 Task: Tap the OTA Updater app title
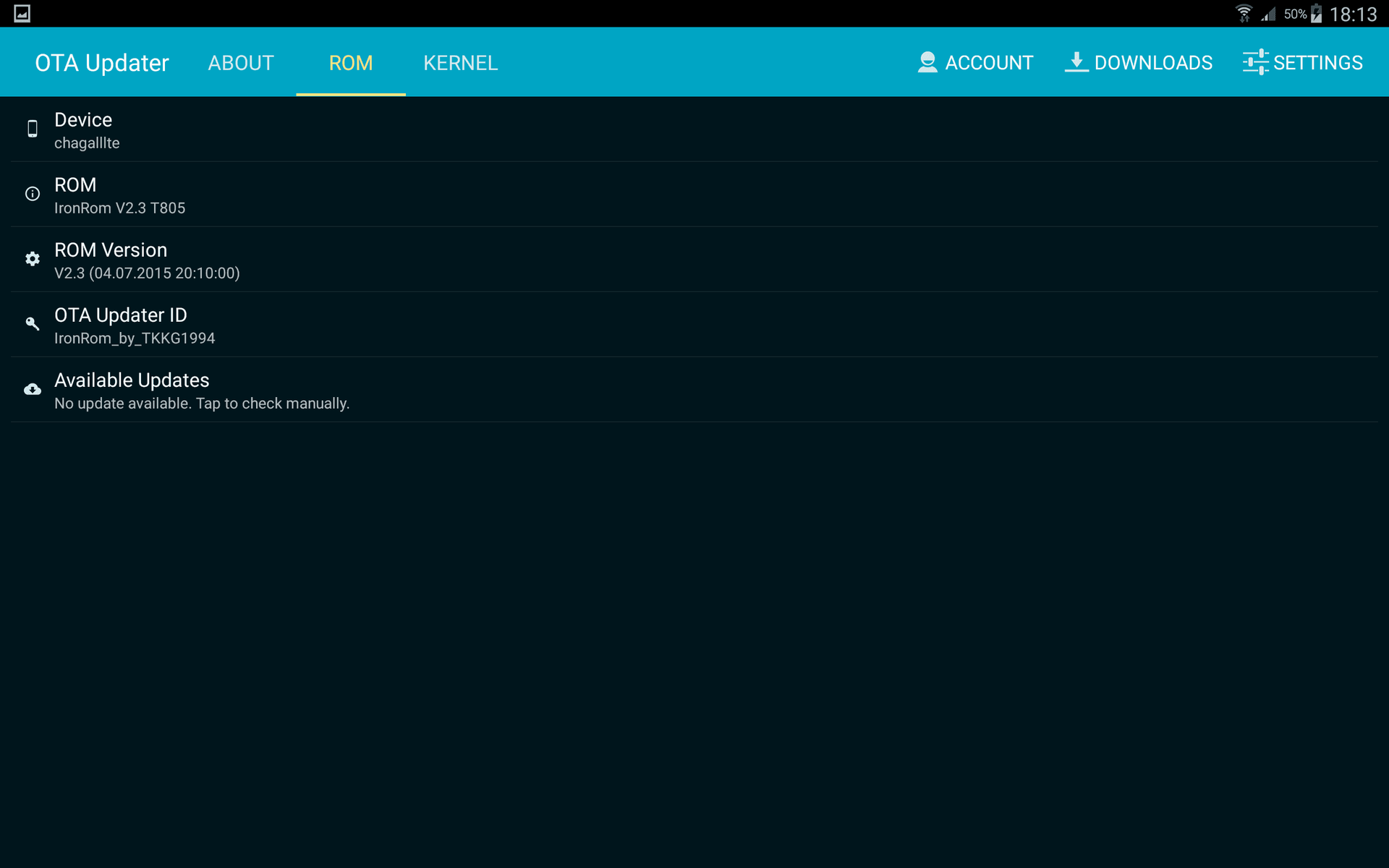tap(102, 63)
